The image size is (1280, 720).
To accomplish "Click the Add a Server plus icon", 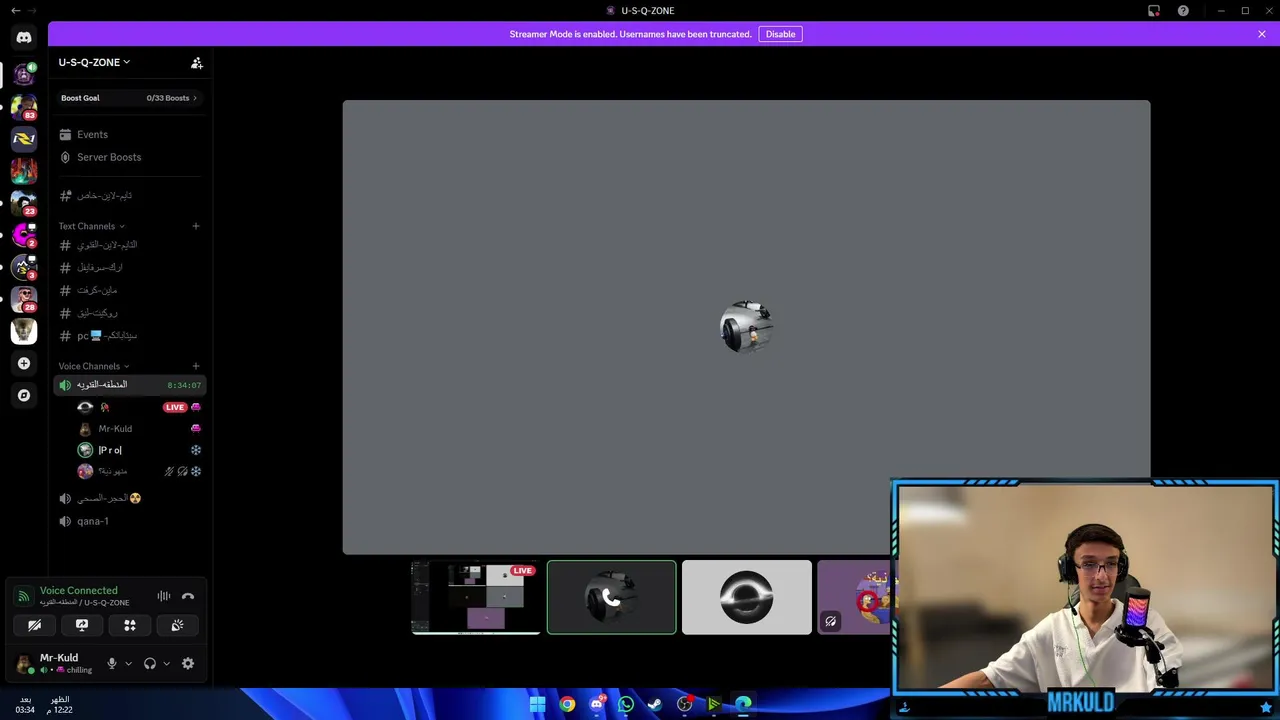I will pos(24,363).
